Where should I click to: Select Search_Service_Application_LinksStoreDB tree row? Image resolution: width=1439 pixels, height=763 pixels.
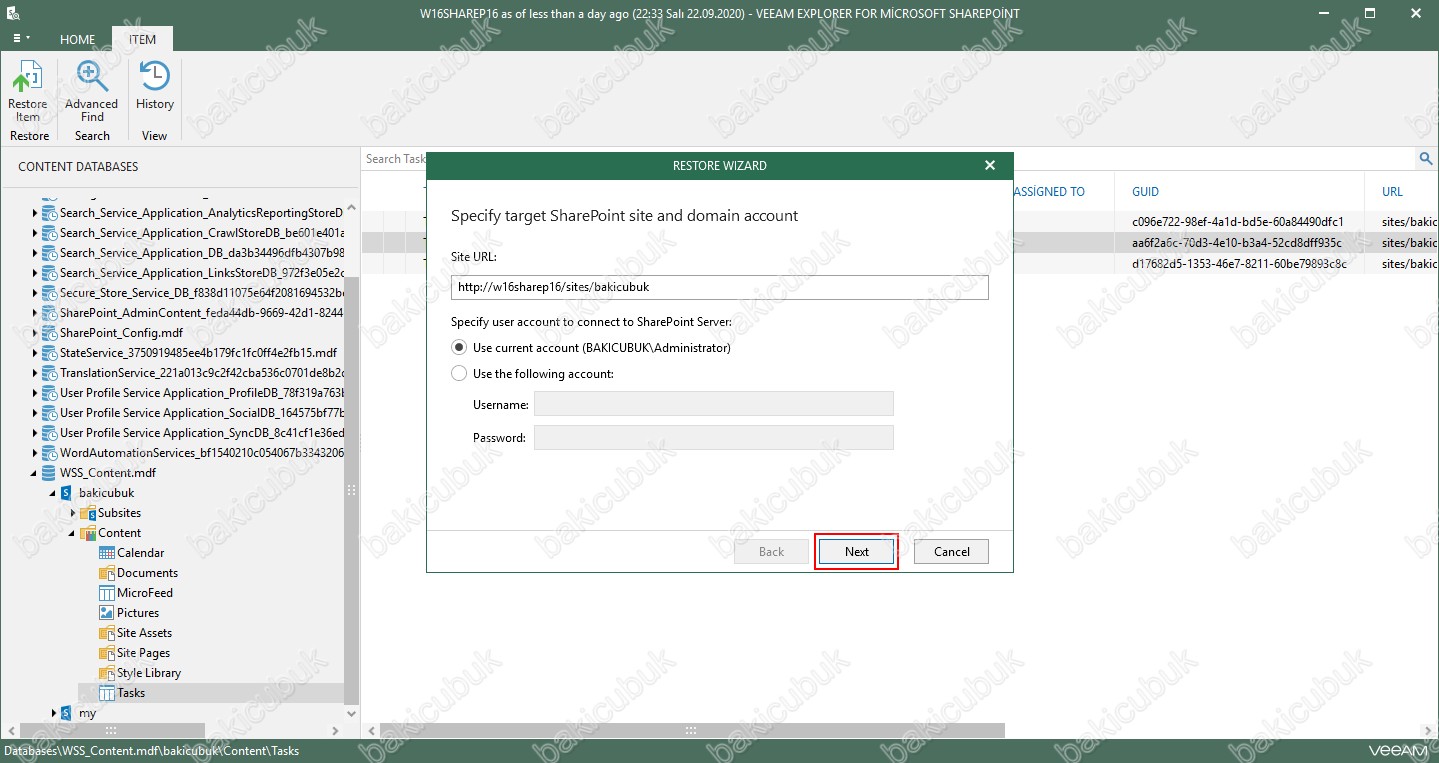201,273
